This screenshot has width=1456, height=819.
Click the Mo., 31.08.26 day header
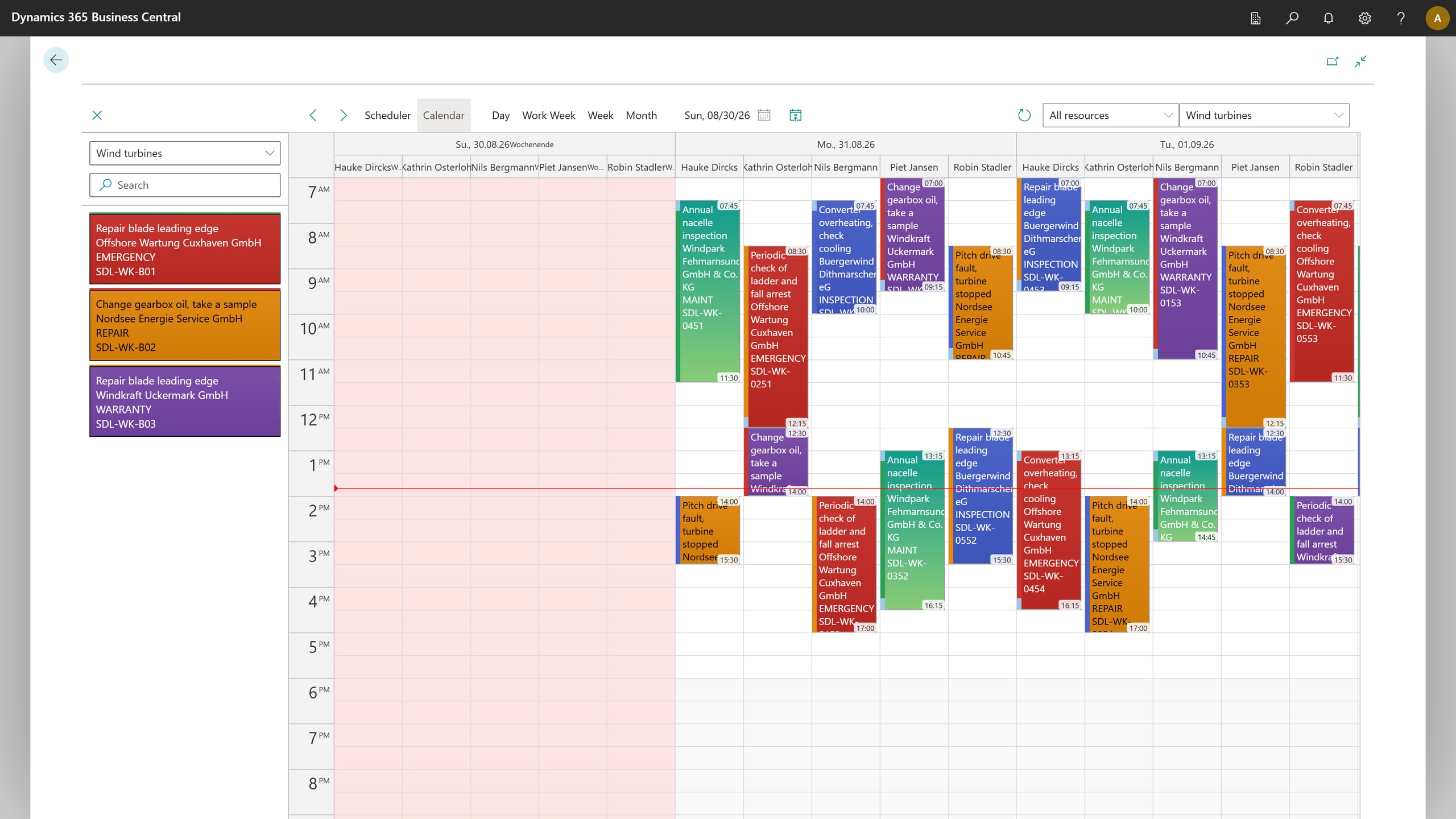click(x=846, y=144)
